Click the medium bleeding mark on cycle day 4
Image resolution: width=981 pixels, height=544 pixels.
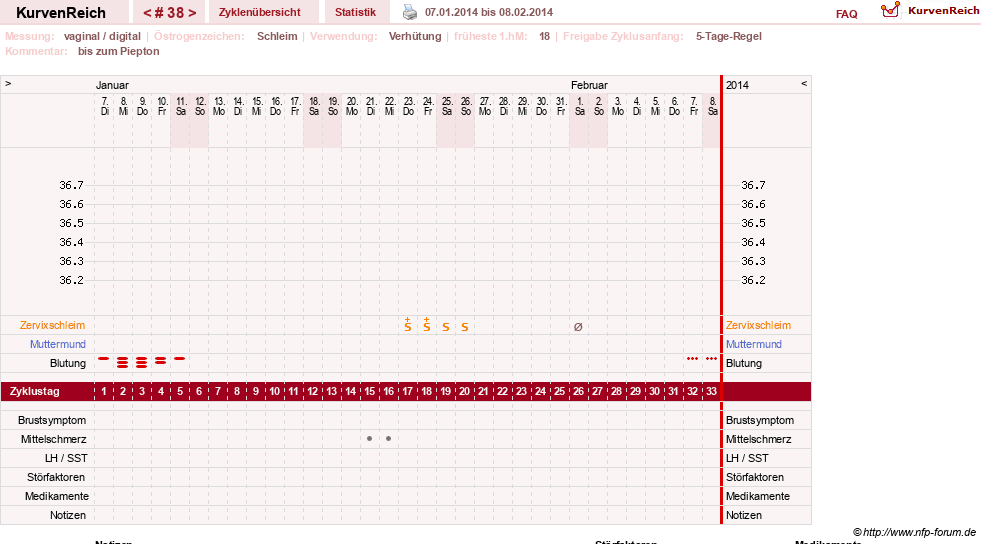tap(161, 360)
